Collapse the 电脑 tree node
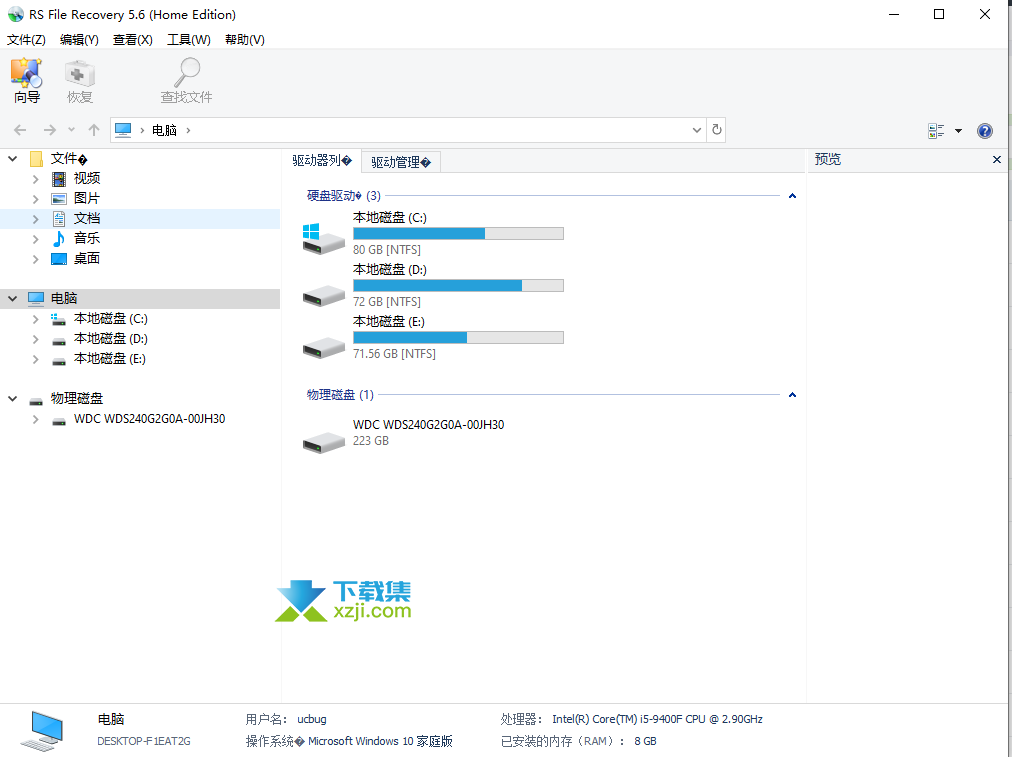The width and height of the screenshot is (1012, 757). pos(12,298)
